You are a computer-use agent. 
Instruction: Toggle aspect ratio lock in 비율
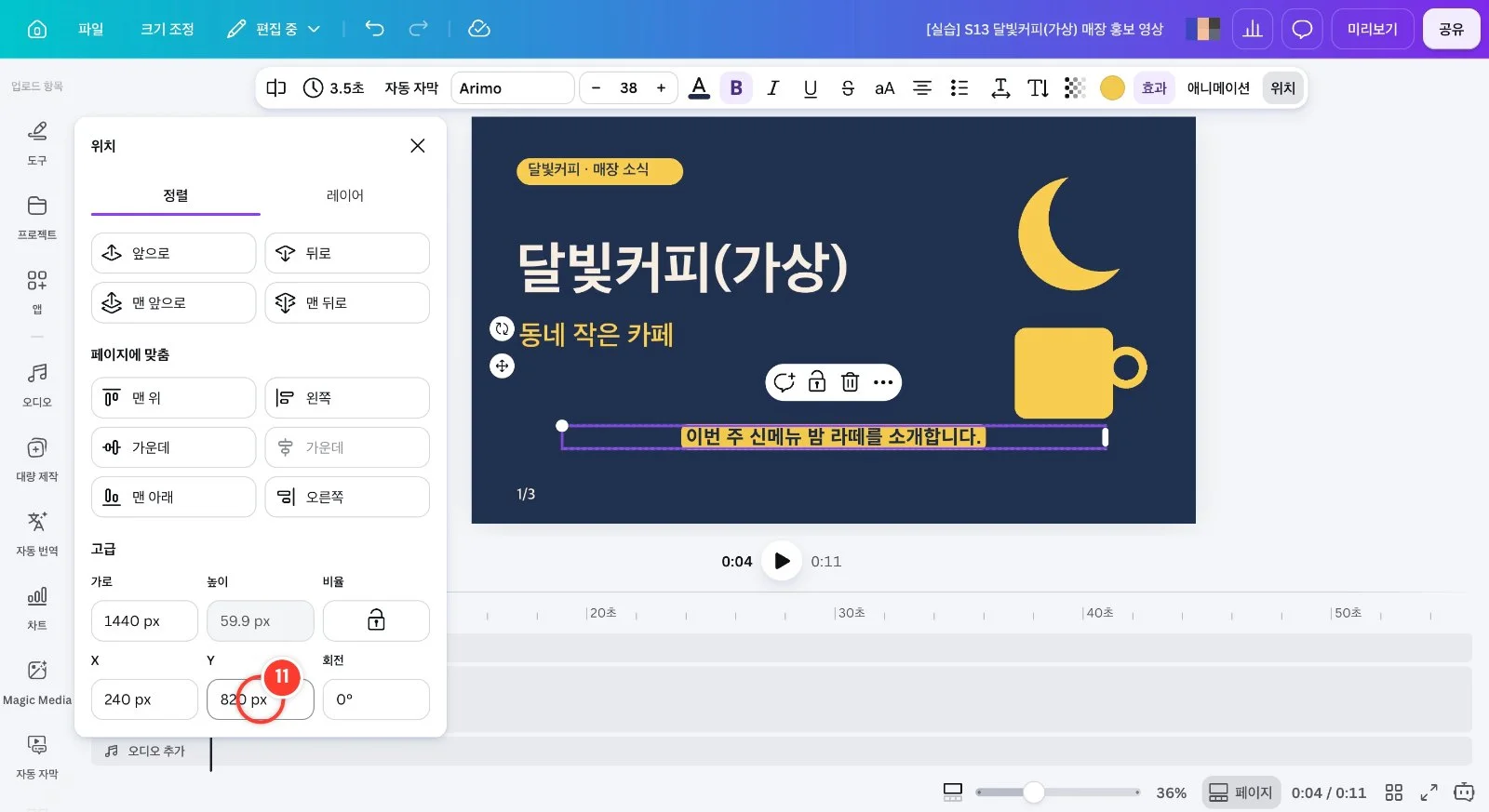coord(376,620)
